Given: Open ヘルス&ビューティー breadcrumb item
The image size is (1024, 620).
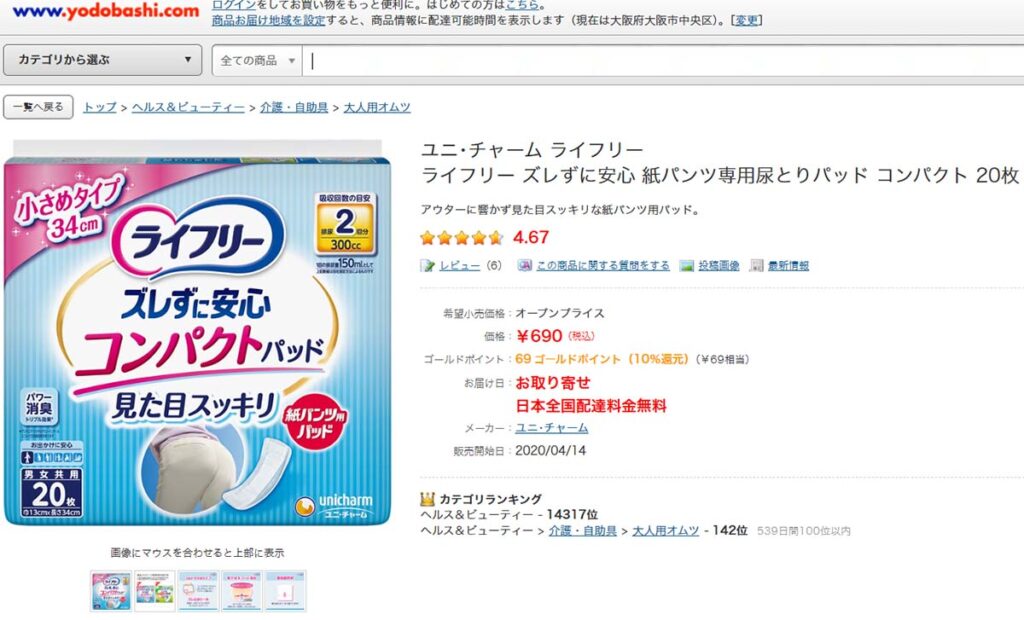Looking at the screenshot, I should pos(188,107).
